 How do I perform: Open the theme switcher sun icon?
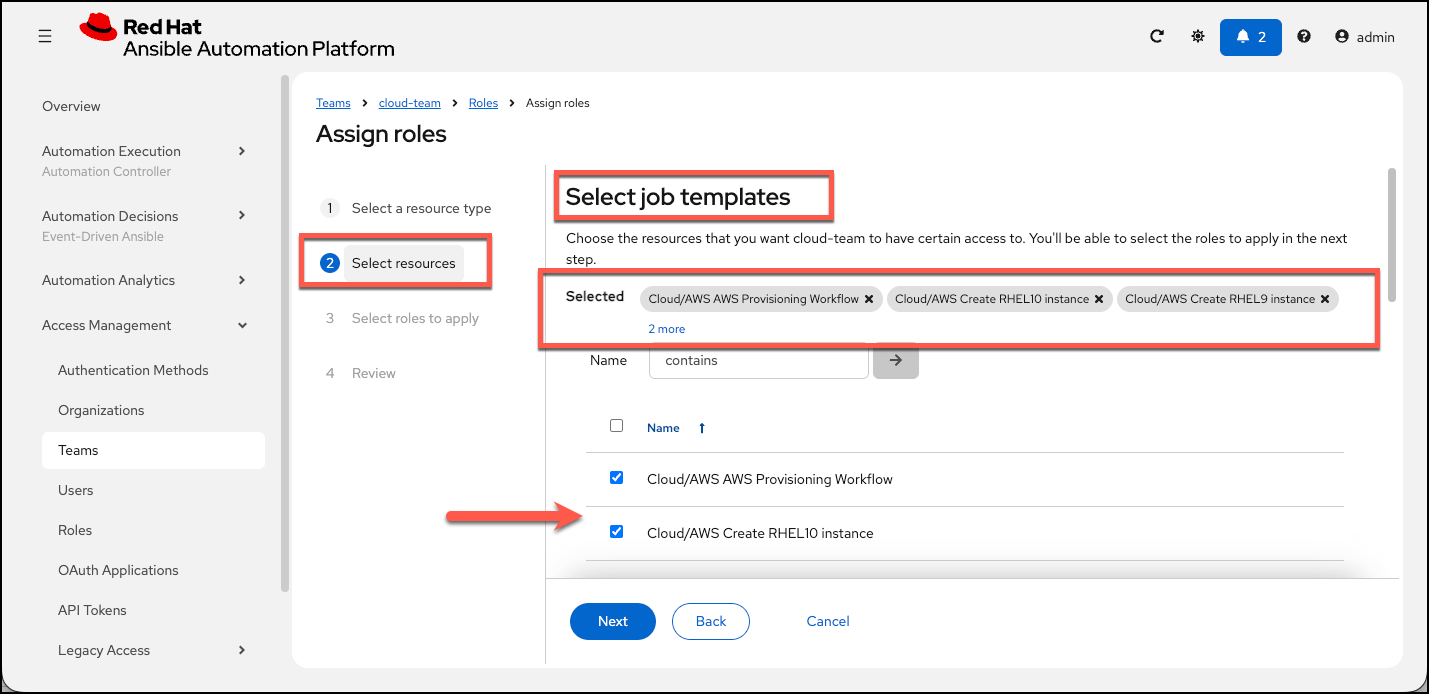click(x=1198, y=36)
